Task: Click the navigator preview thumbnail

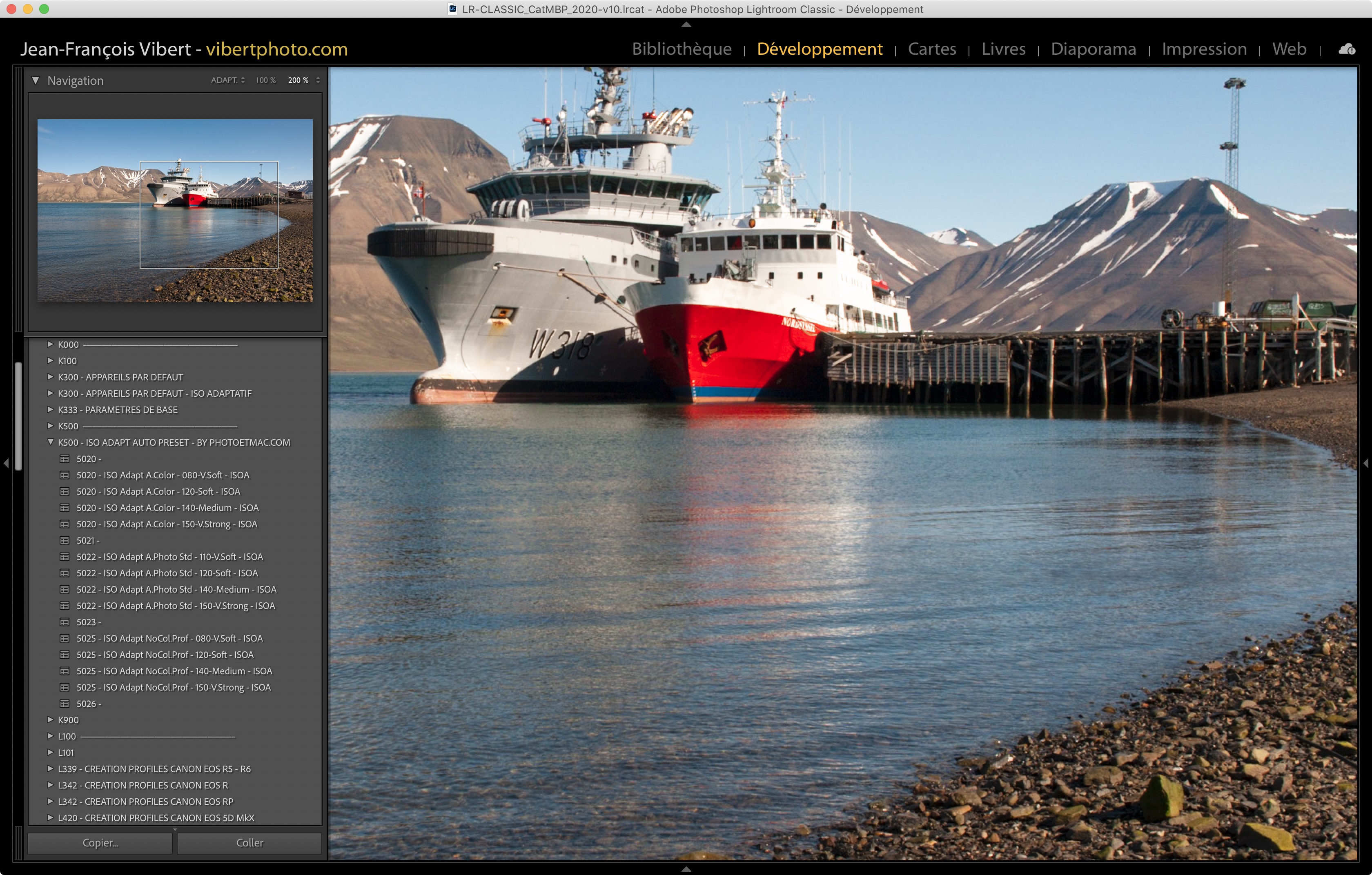Action: tap(175, 210)
